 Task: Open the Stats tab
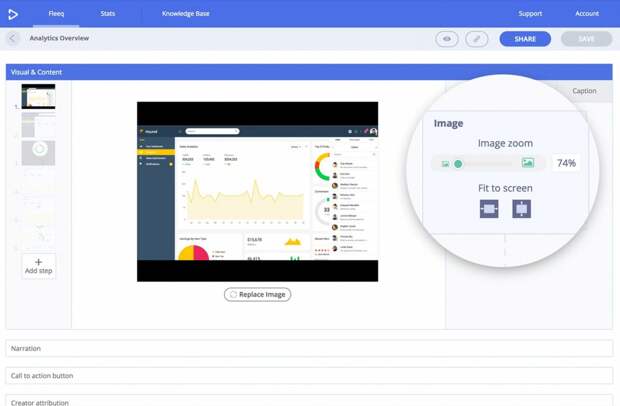click(107, 14)
